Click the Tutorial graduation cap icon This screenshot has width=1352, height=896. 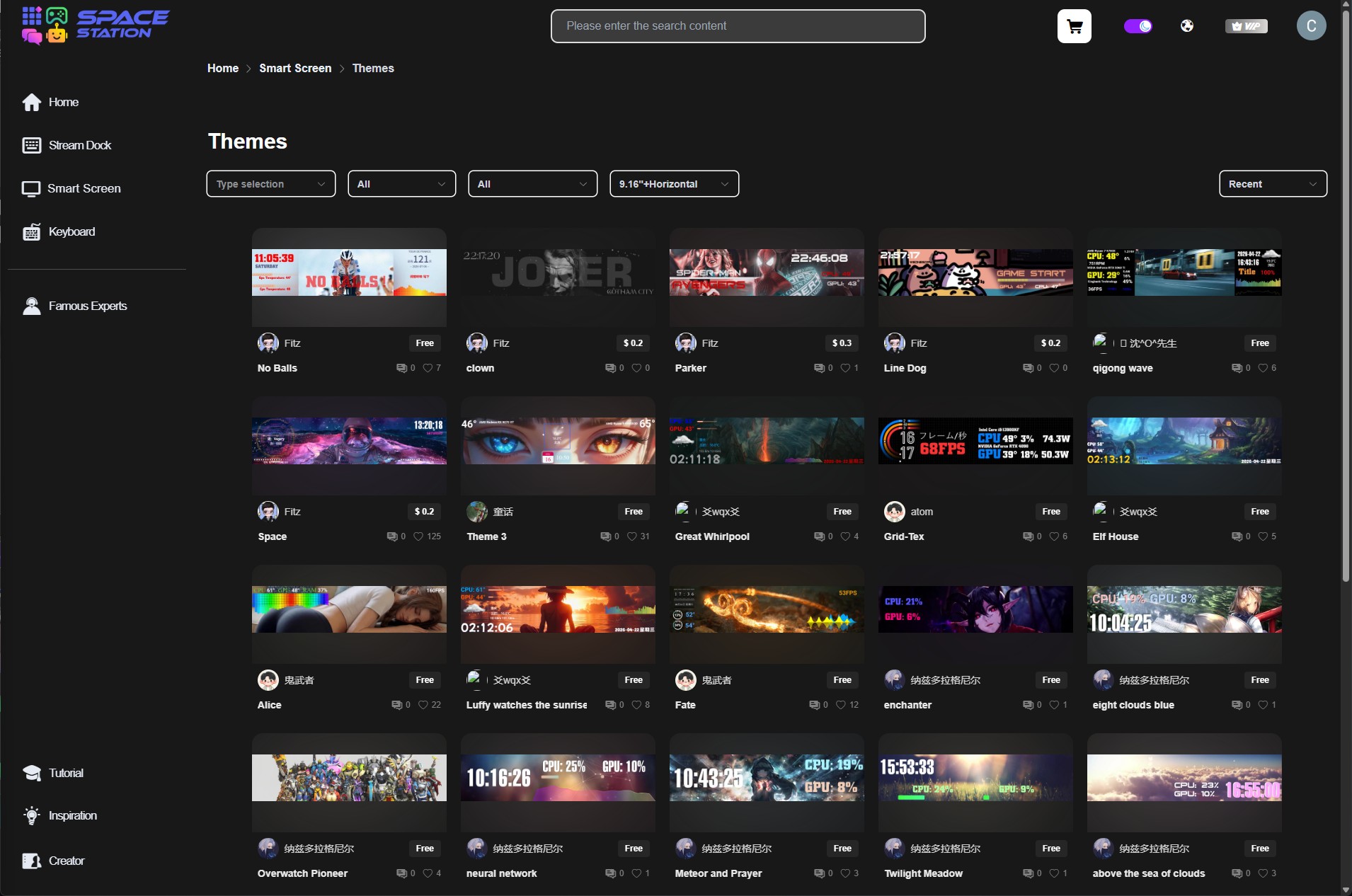point(32,774)
